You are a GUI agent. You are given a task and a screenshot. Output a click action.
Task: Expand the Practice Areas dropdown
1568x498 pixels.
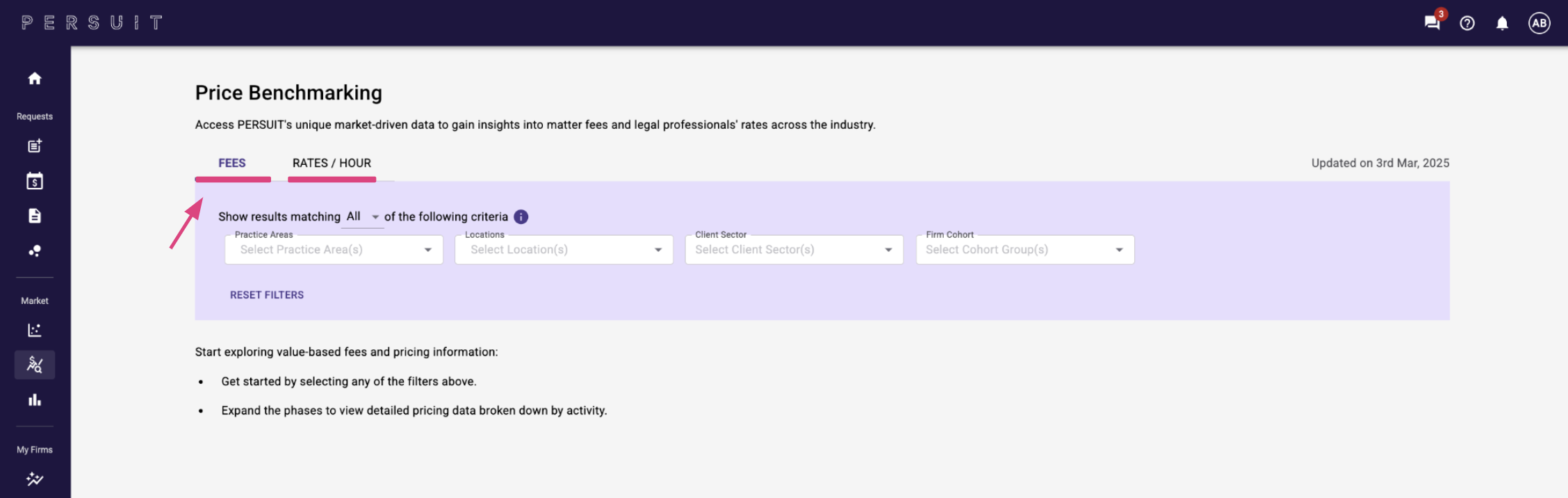click(334, 250)
